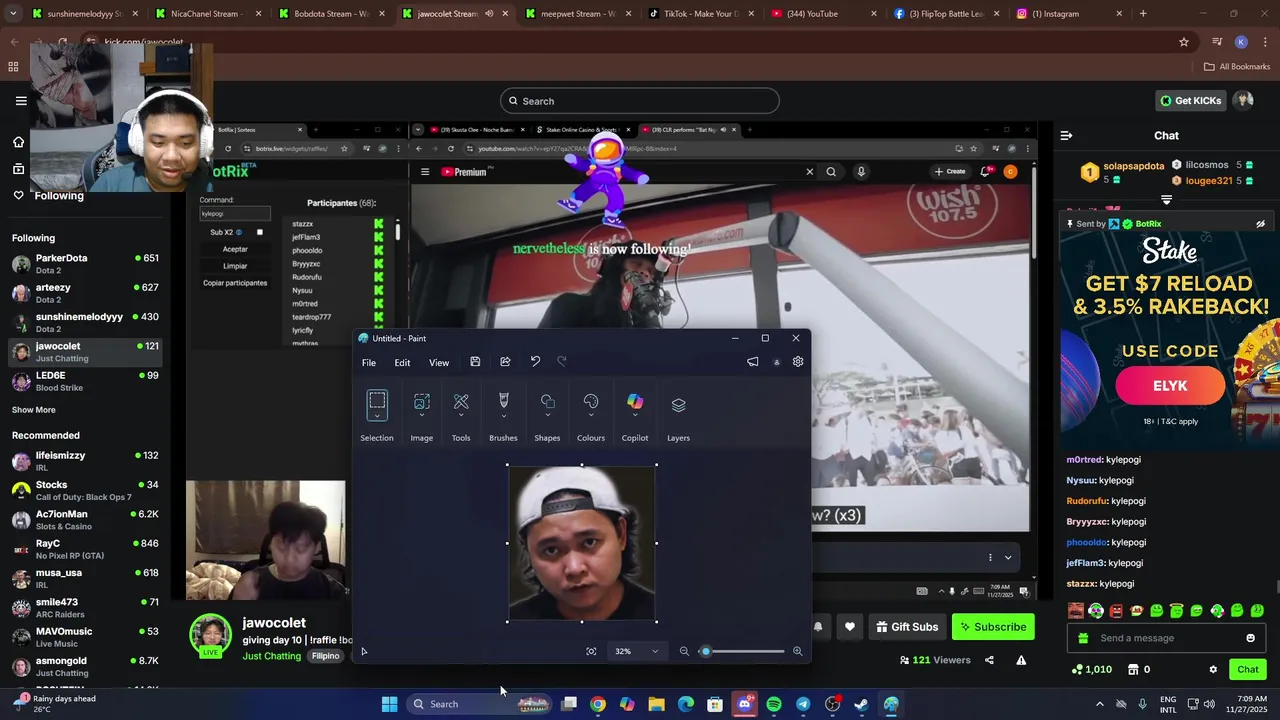The height and width of the screenshot is (720, 1280).
Task: Click the Gift Subs button
Action: (x=907, y=627)
